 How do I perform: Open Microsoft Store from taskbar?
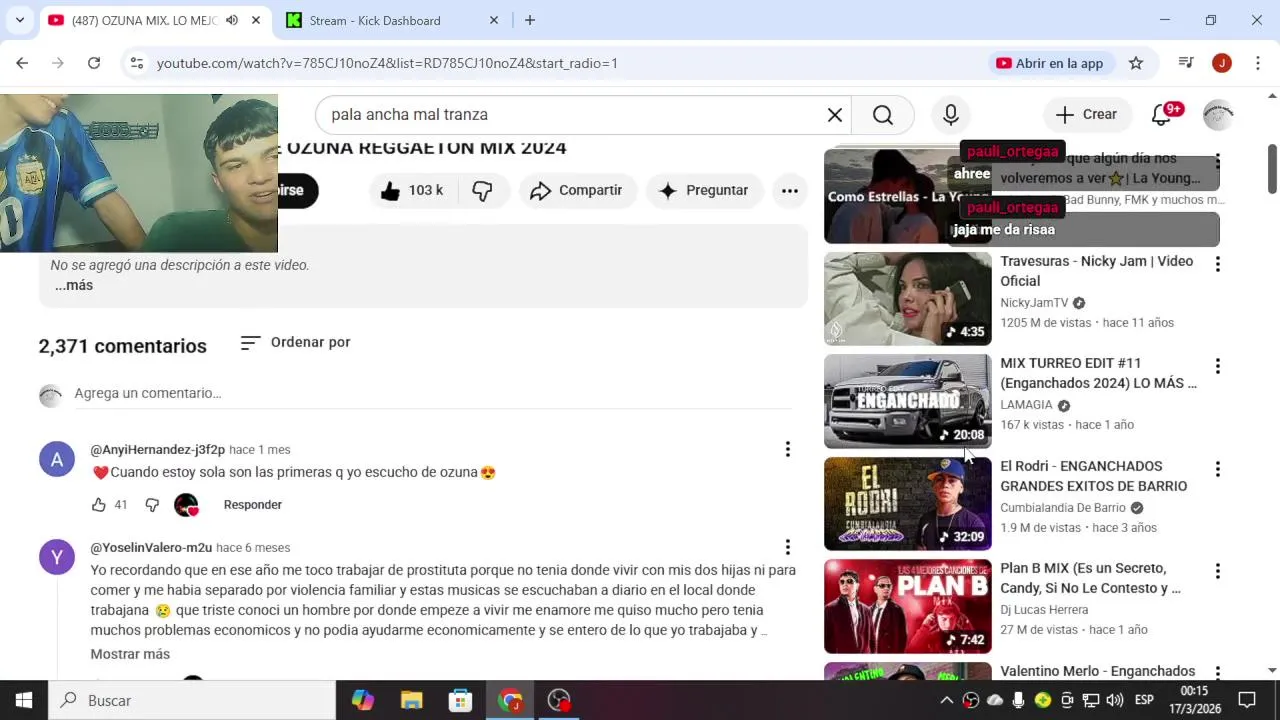(x=460, y=700)
